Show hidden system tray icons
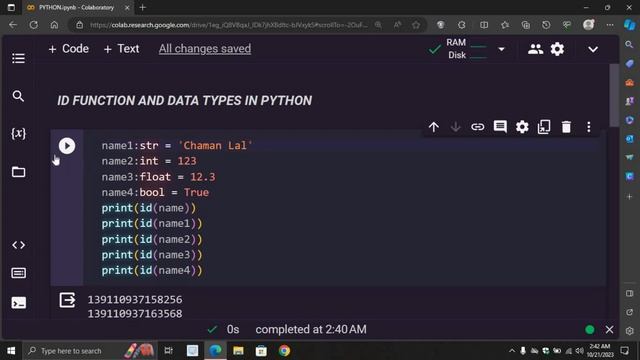Image resolution: width=640 pixels, height=360 pixels. (512, 351)
